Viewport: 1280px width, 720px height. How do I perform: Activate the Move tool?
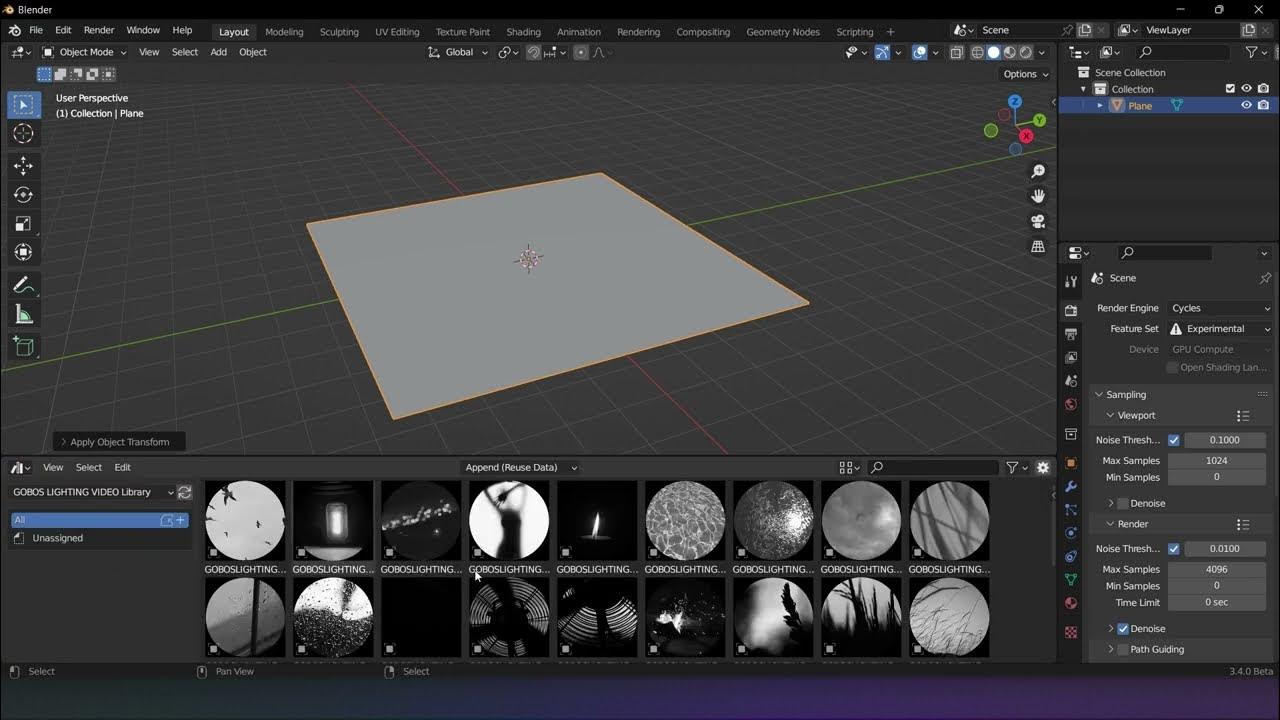click(24, 166)
